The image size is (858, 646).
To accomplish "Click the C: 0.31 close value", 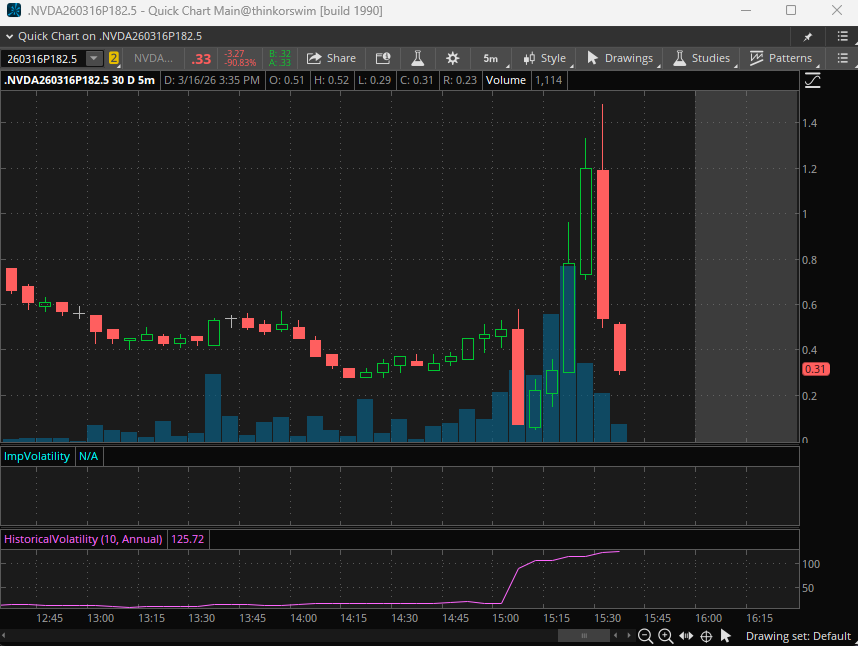I will pos(417,80).
